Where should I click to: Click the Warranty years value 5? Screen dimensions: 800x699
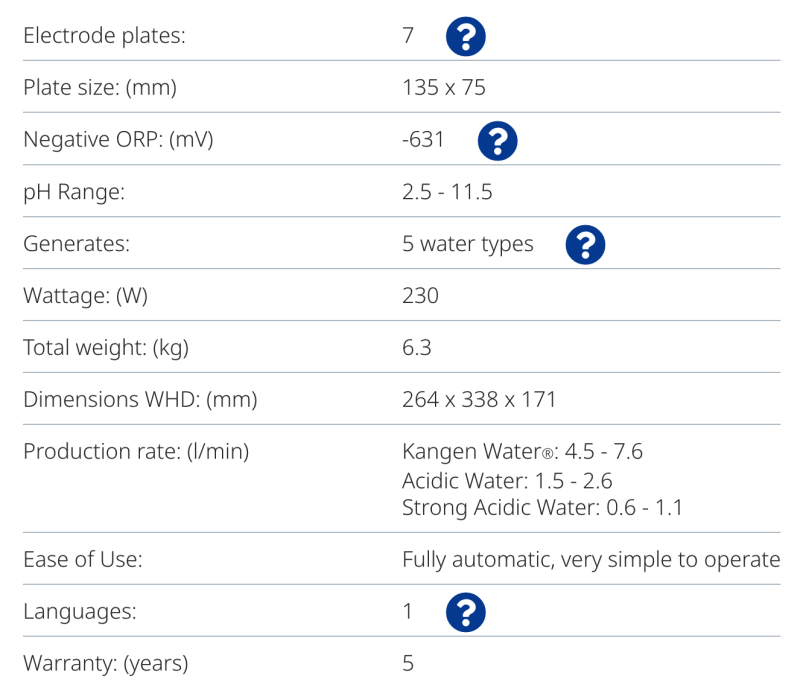tap(408, 664)
